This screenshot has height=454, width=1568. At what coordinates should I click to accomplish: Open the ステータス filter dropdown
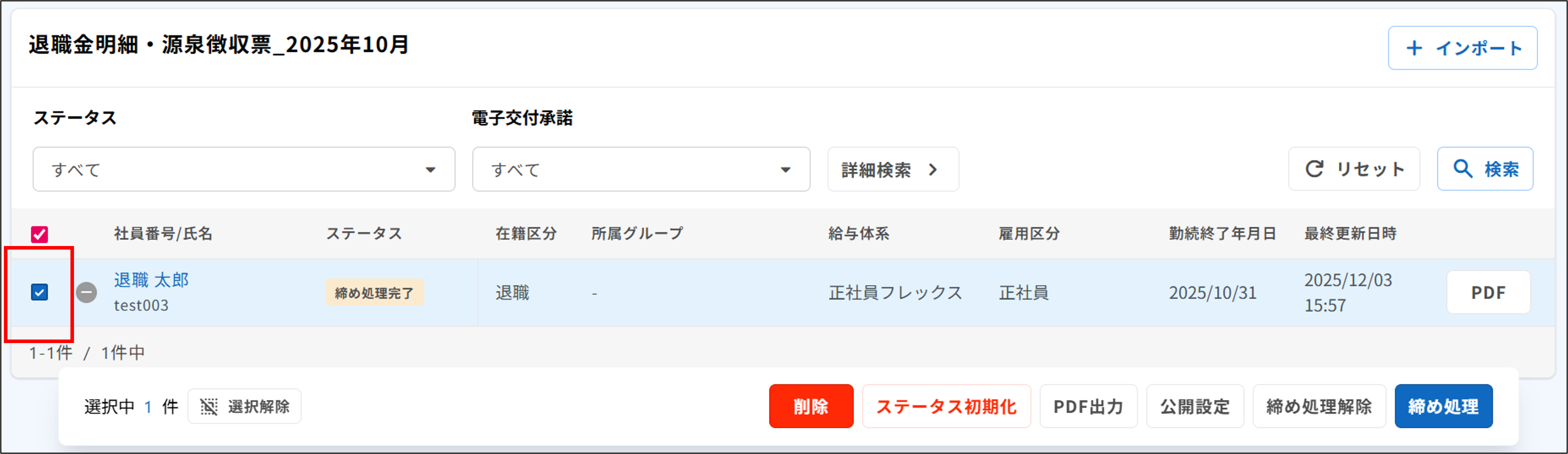click(x=243, y=170)
